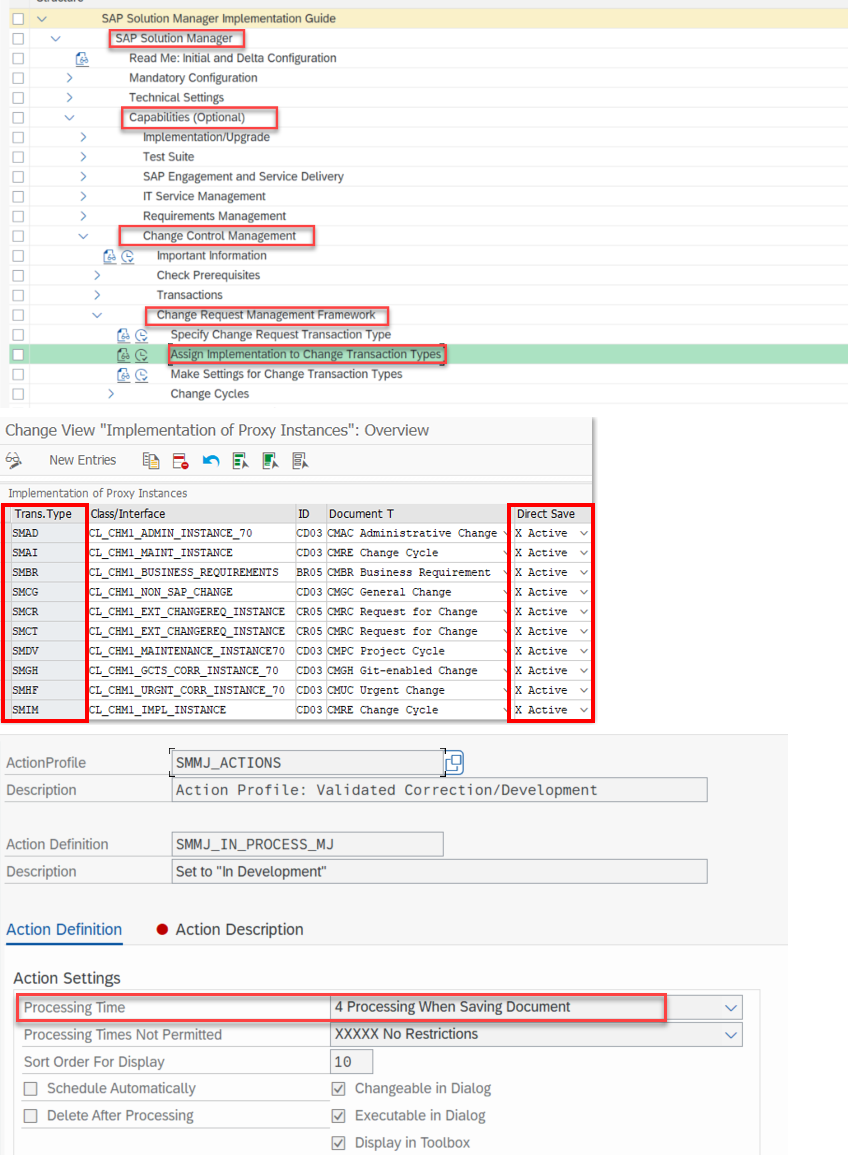
Task: Click the Document T column header
Action: pos(416,514)
